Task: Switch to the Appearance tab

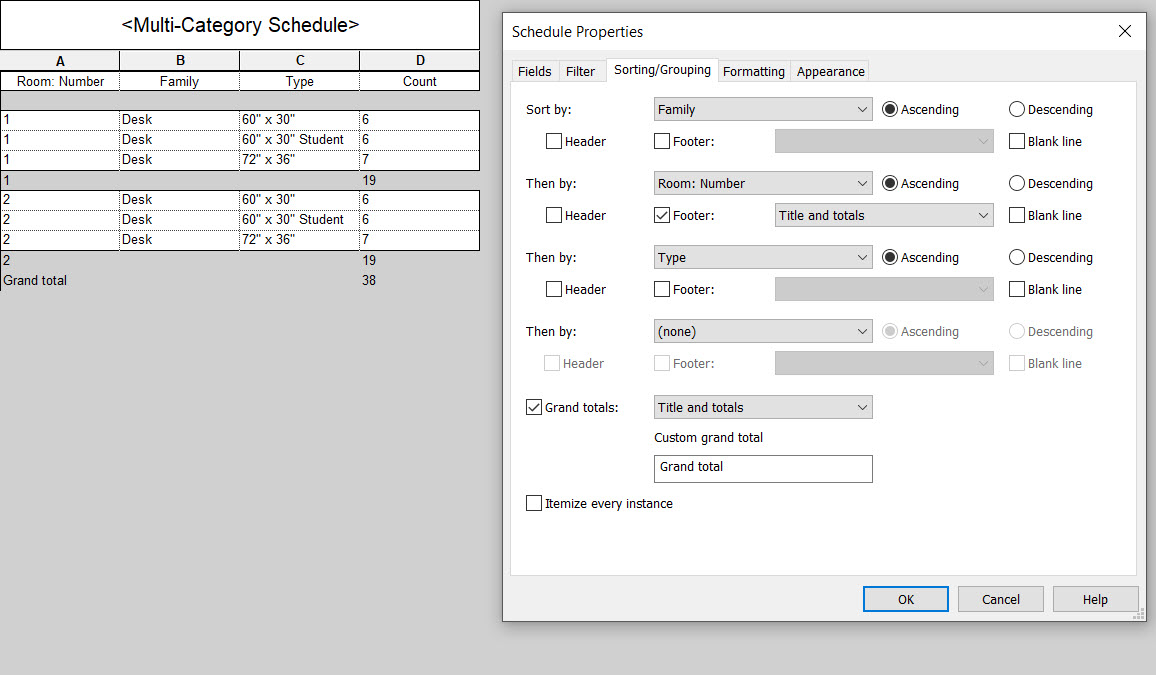Action: (x=830, y=71)
